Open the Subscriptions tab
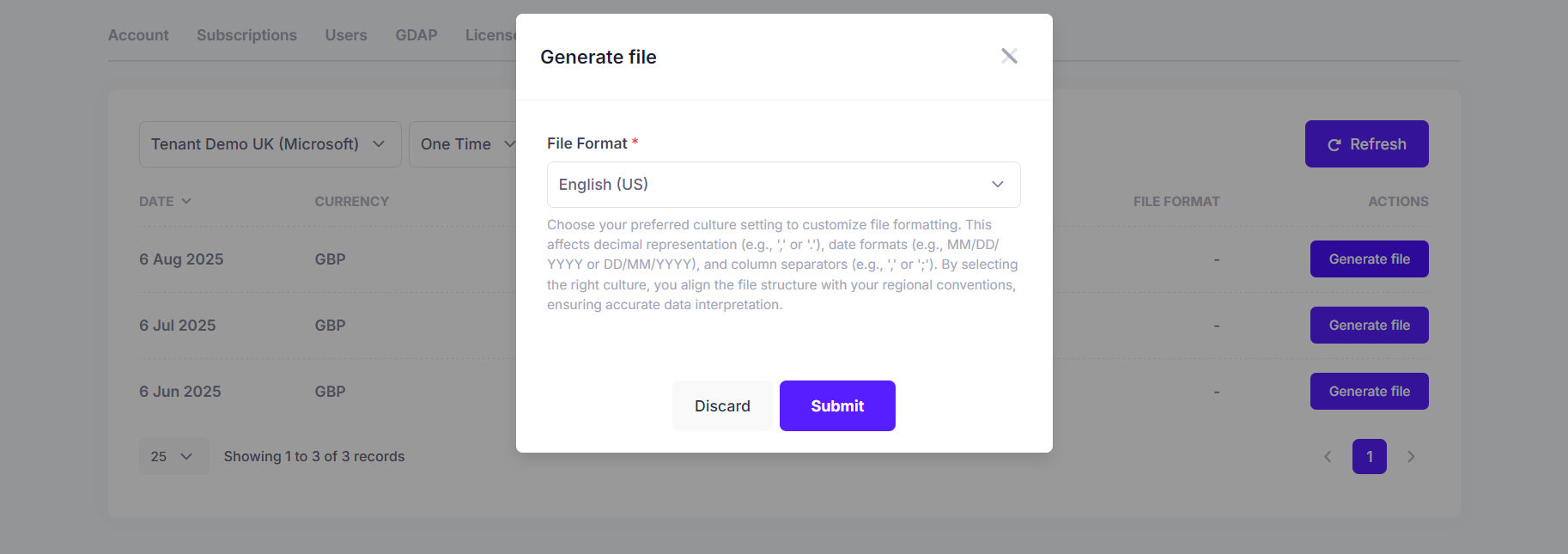This screenshot has width=1568, height=554. (x=246, y=35)
